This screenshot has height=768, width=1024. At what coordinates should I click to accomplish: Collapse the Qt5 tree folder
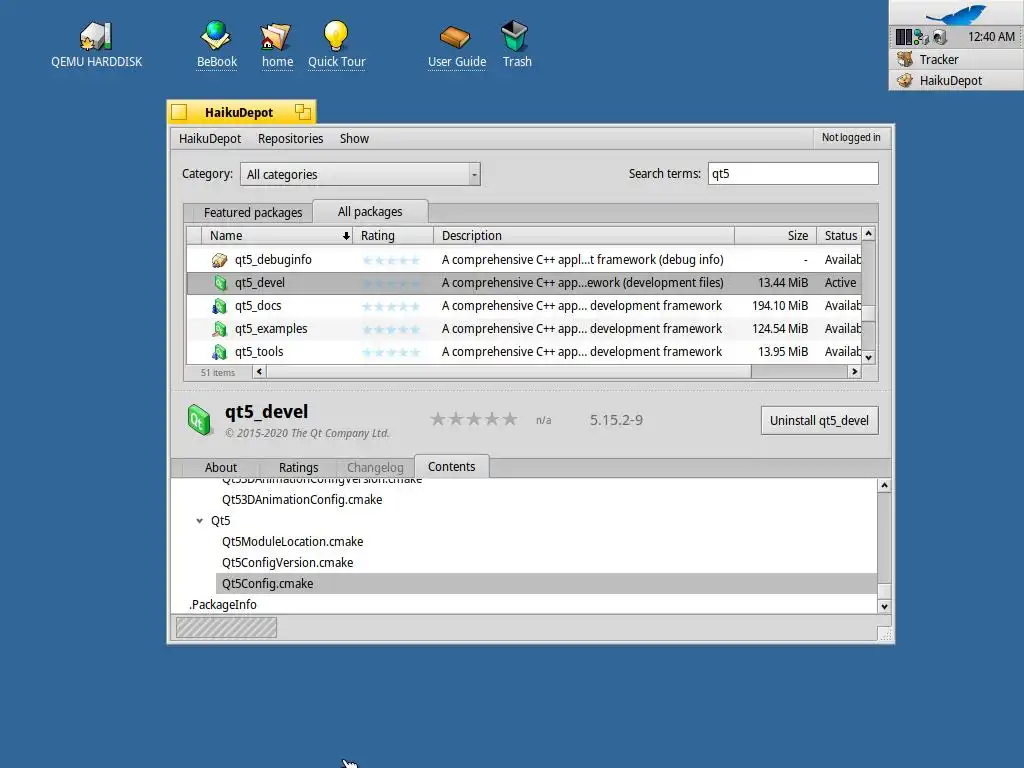pos(199,520)
